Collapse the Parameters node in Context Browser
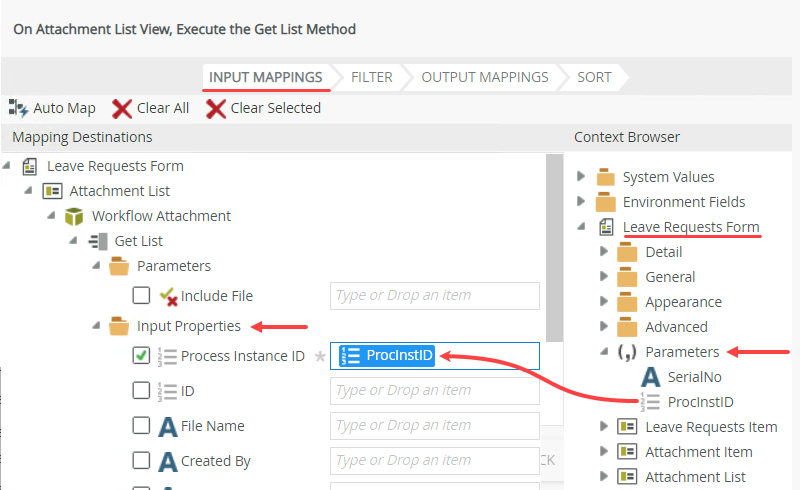This screenshot has height=490, width=800. tap(604, 352)
